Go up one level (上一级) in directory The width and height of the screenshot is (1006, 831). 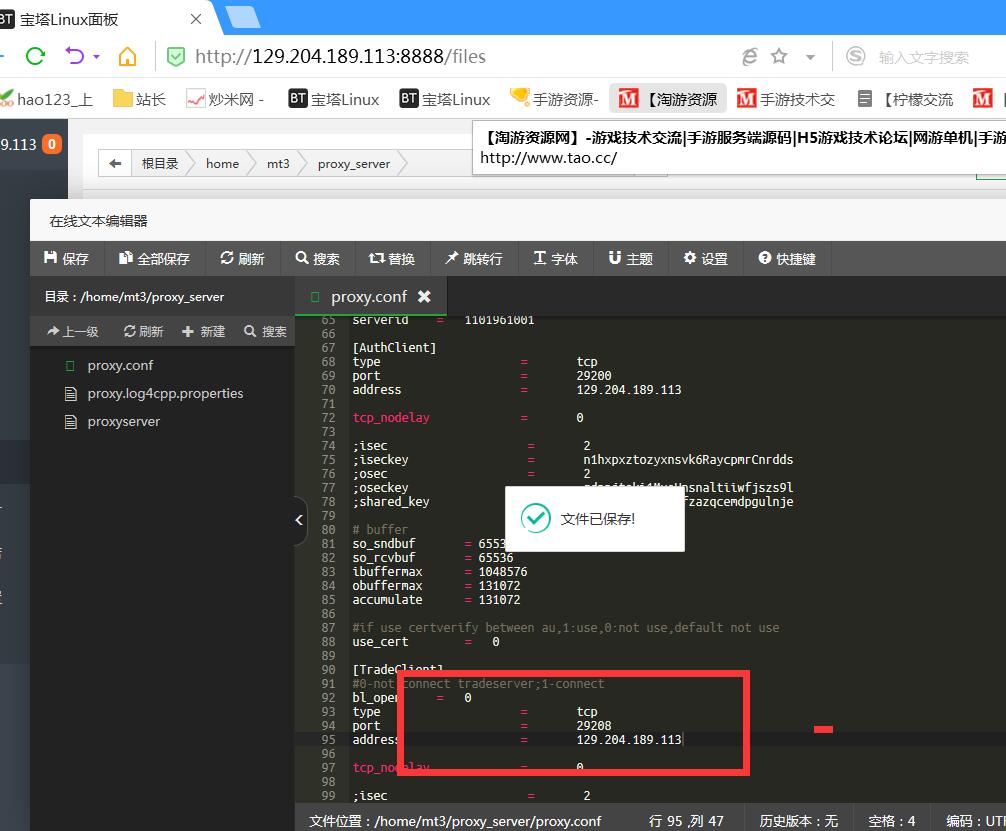[x=73, y=331]
